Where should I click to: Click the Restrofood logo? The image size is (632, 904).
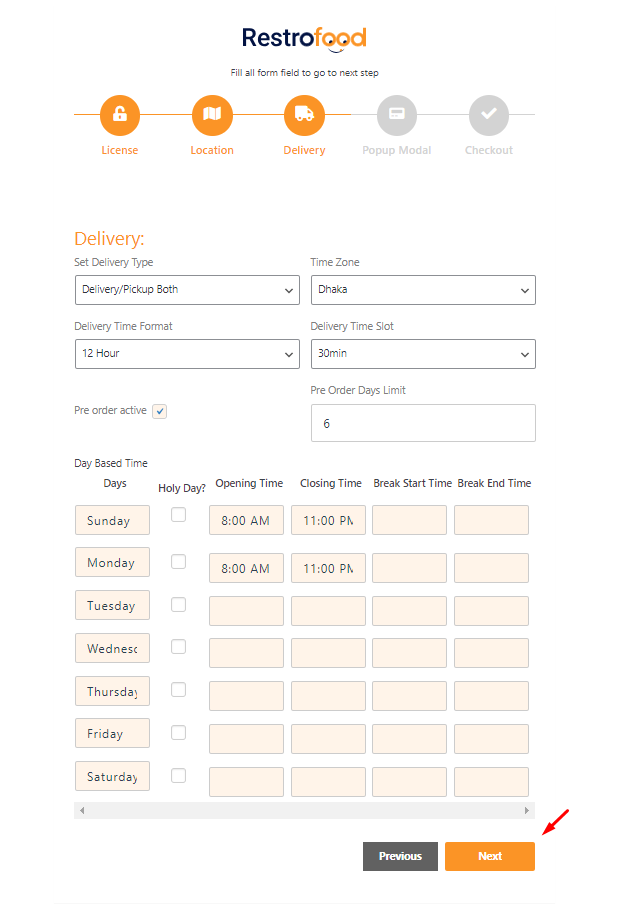click(x=304, y=39)
